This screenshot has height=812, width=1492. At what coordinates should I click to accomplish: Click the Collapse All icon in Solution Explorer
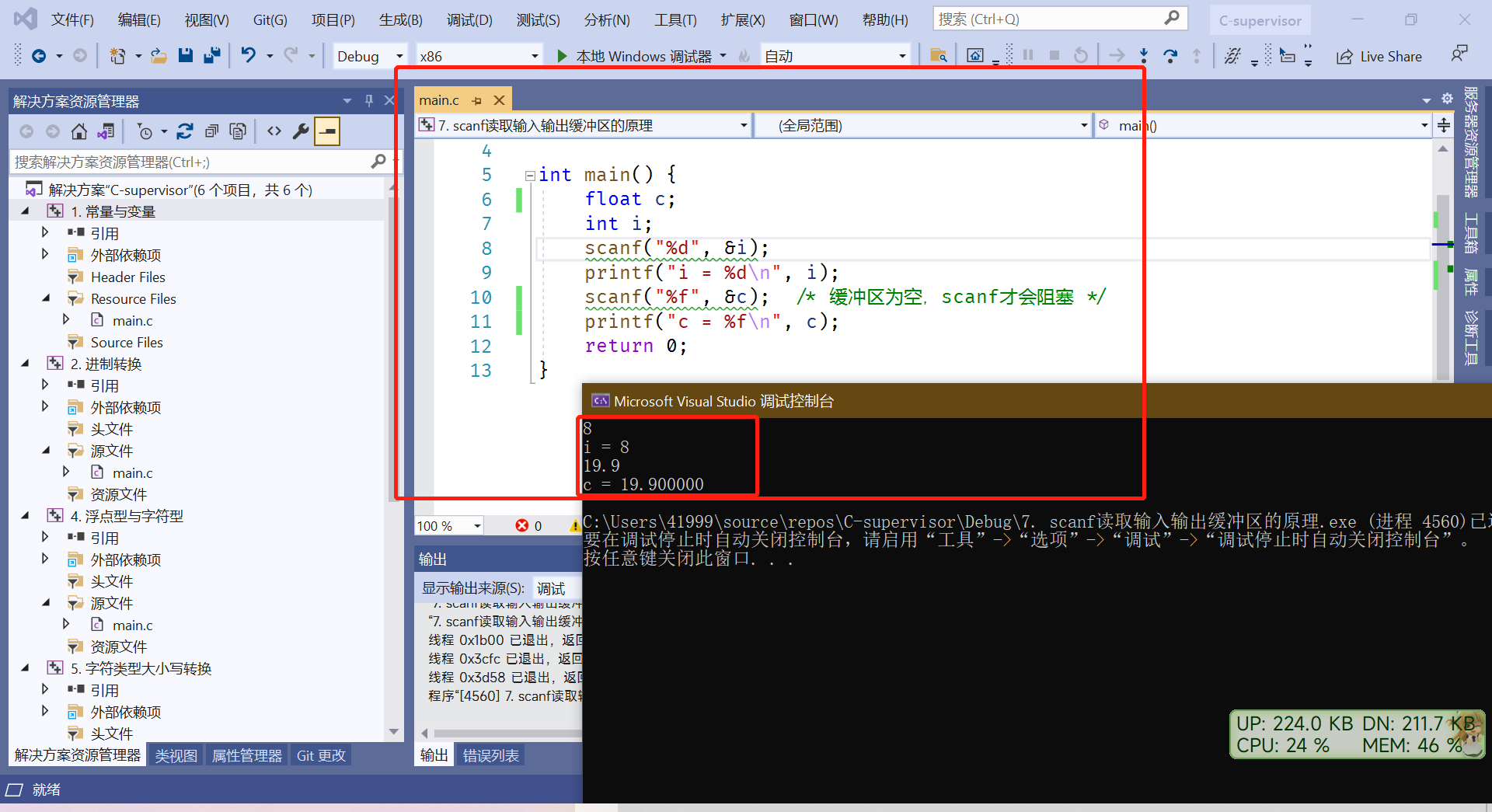(211, 131)
